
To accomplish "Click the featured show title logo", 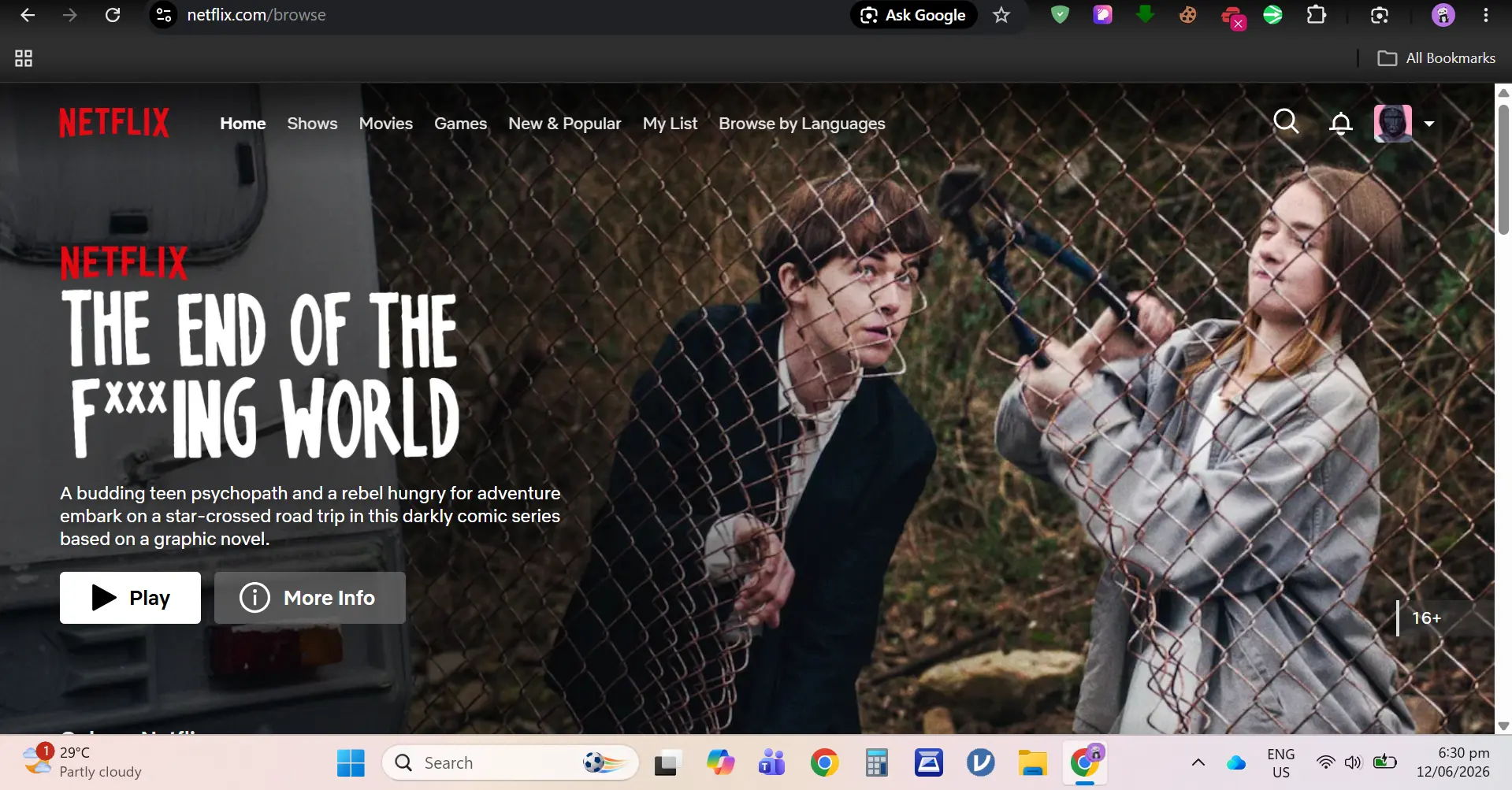I will [261, 352].
